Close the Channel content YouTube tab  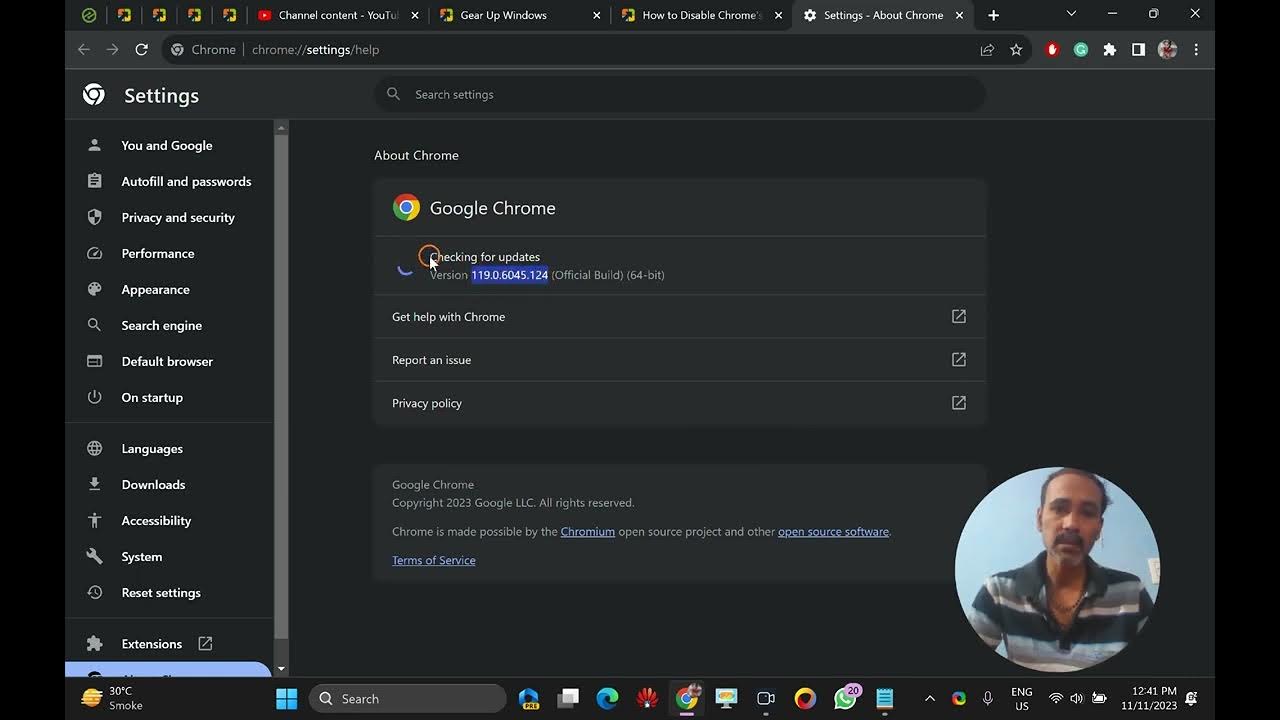pos(415,15)
